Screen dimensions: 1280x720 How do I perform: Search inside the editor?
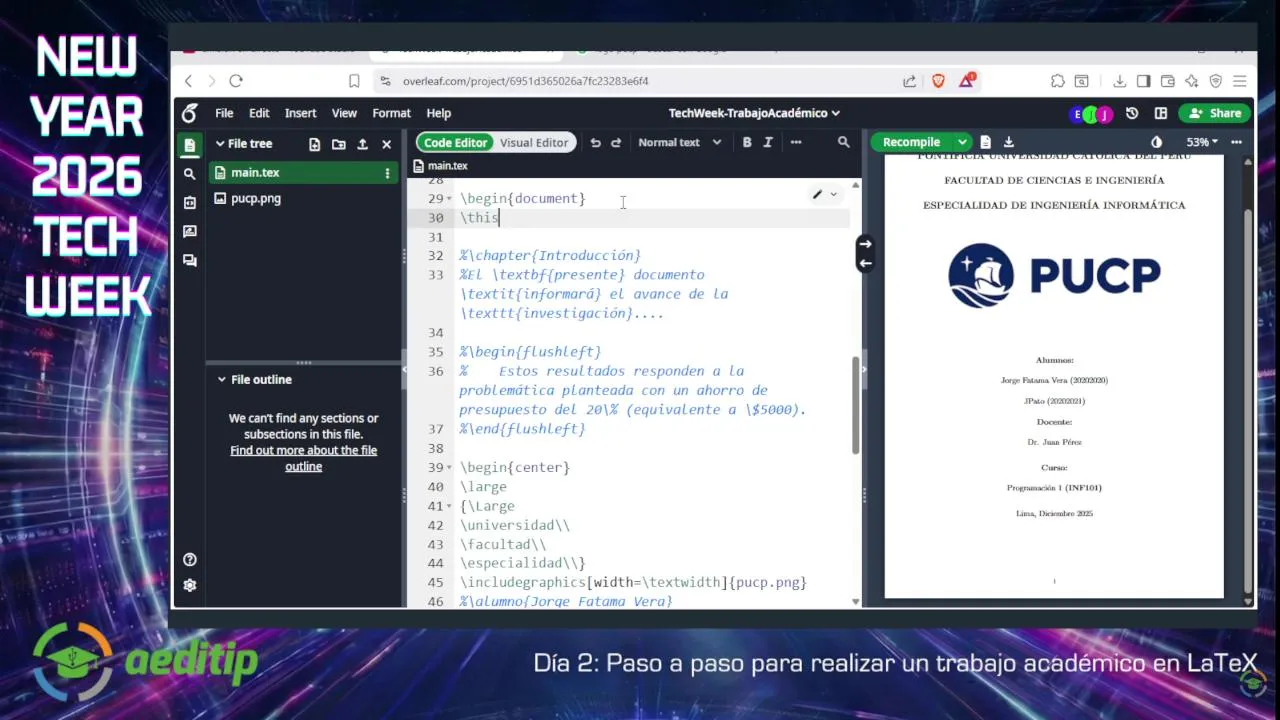pyautogui.click(x=843, y=143)
